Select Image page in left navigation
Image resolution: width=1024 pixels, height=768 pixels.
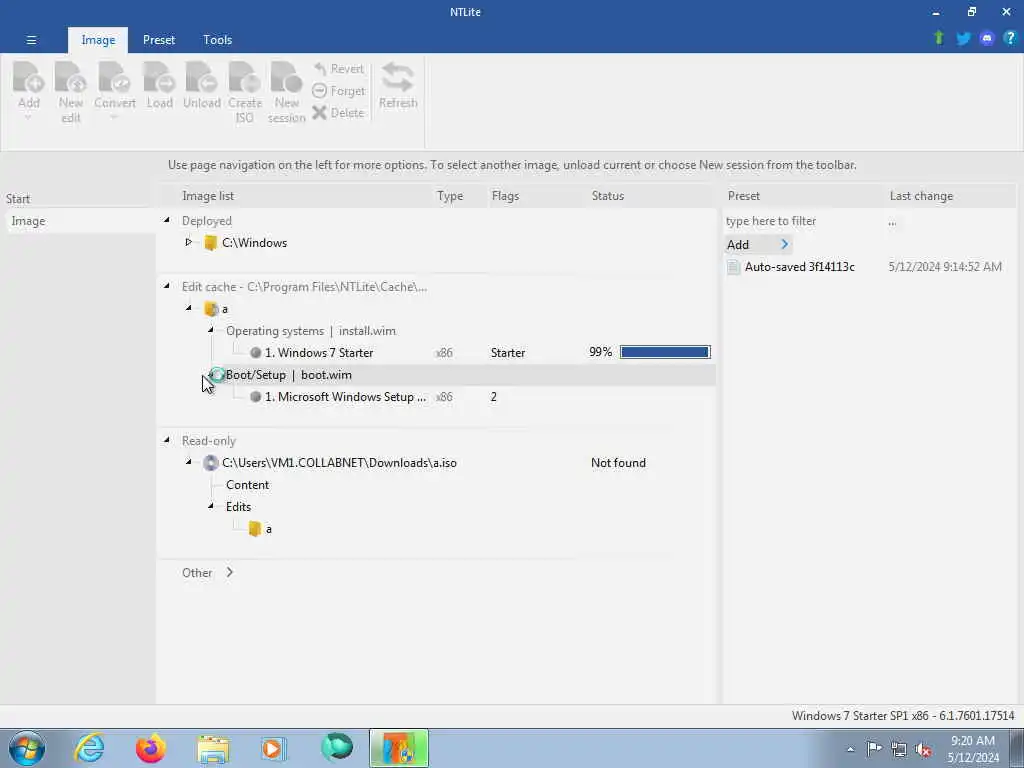[78, 221]
